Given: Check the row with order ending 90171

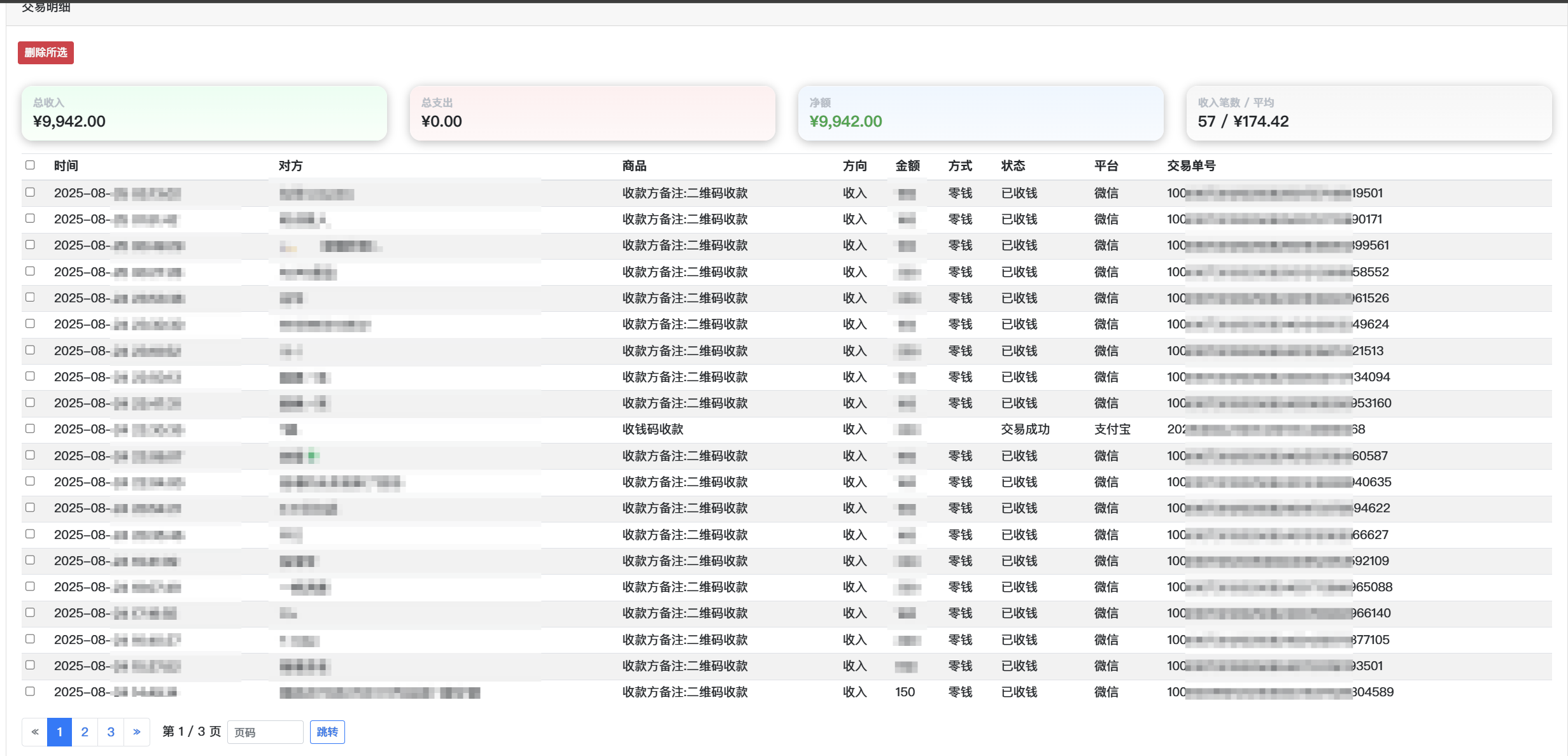Looking at the screenshot, I should (x=30, y=218).
